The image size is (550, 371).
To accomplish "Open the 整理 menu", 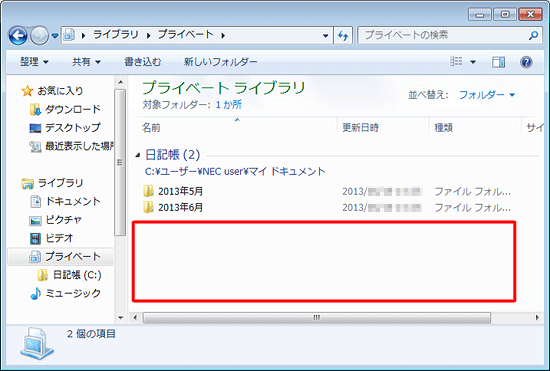I will (34, 62).
